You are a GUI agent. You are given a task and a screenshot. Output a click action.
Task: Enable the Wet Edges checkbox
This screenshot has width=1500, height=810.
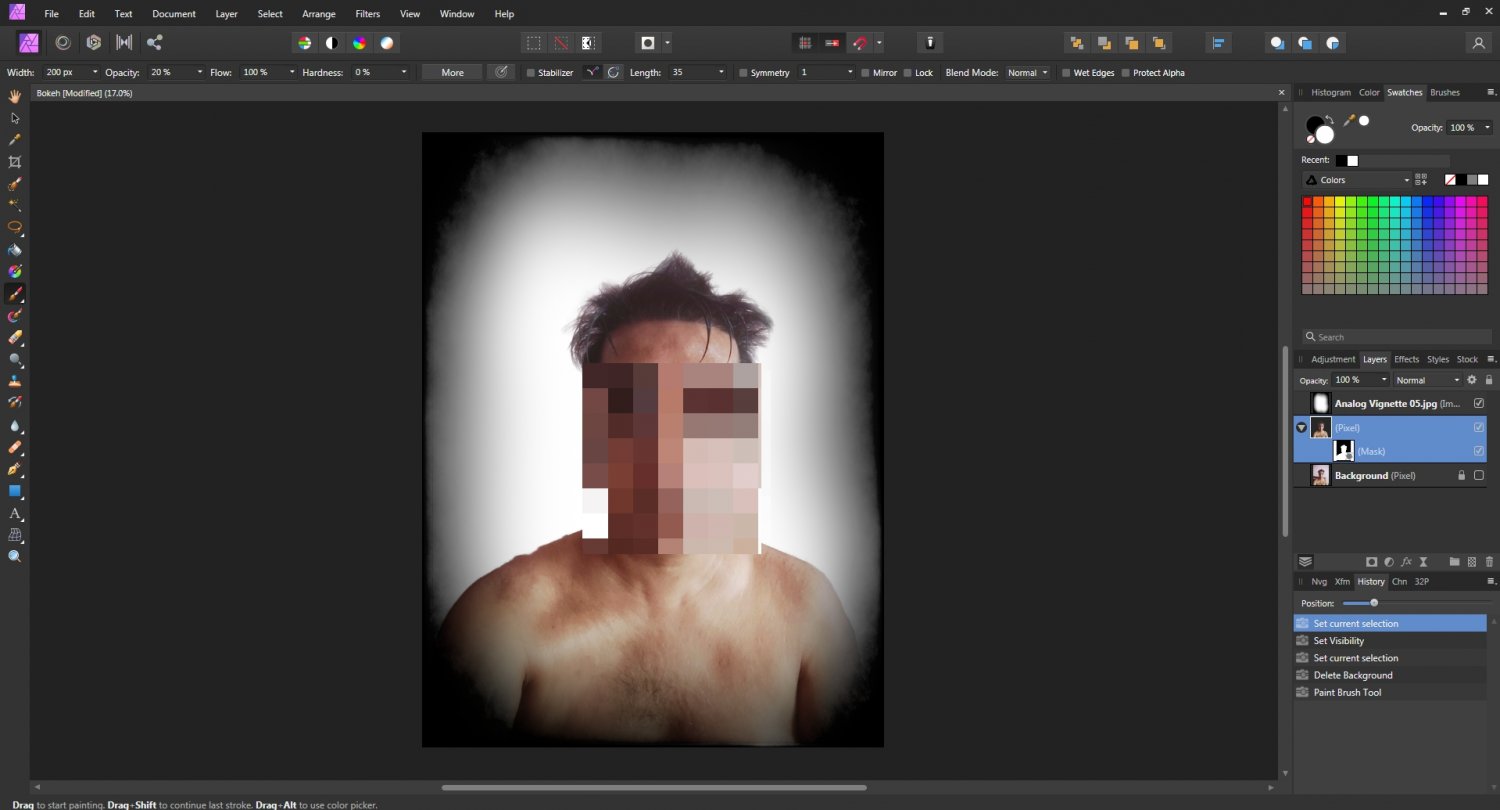pyautogui.click(x=1066, y=72)
